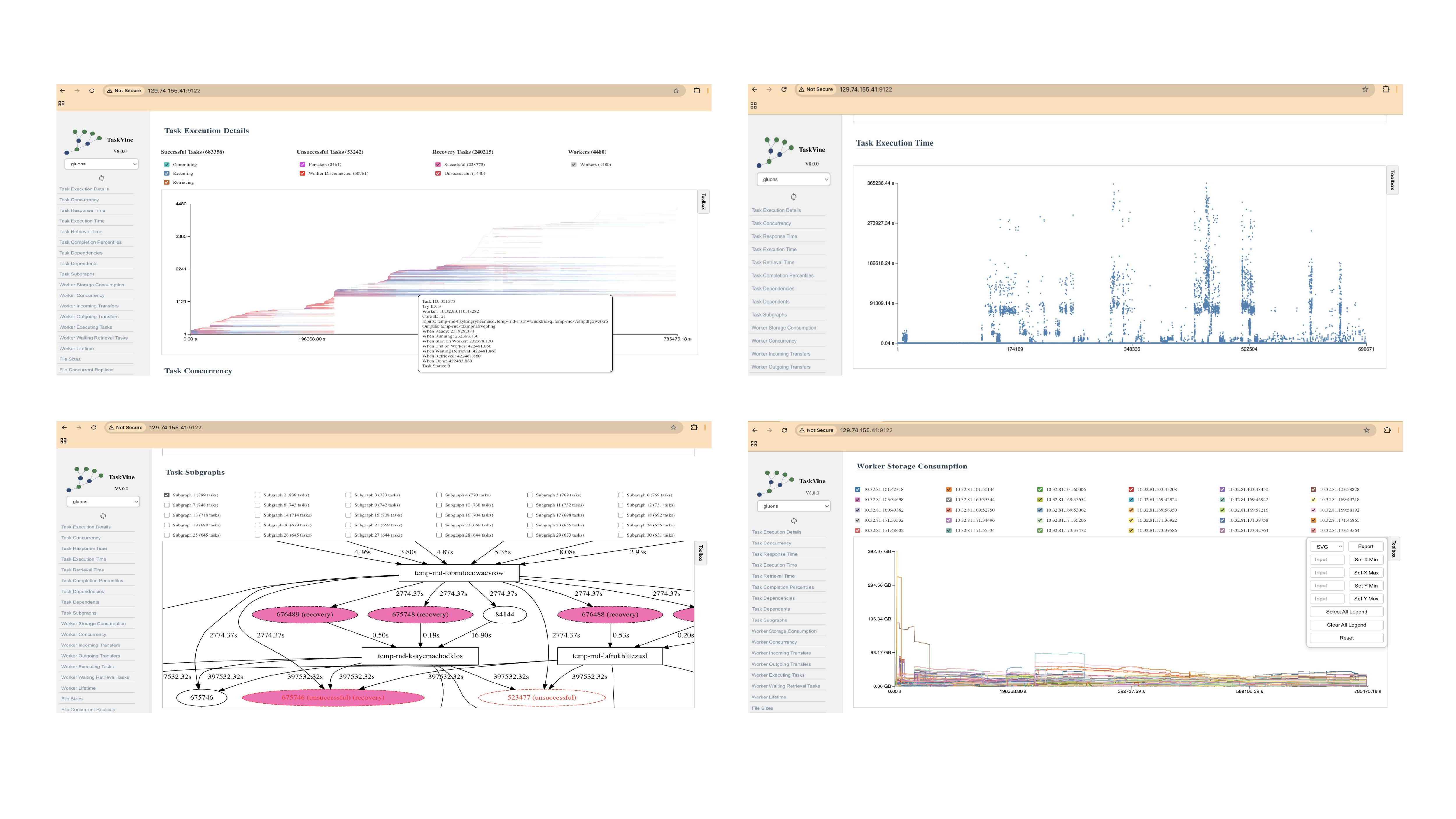This screenshot has height=819, width=1456.
Task: Click refresh sync icon under gluons in Task Execution Details window
Action: (102, 178)
